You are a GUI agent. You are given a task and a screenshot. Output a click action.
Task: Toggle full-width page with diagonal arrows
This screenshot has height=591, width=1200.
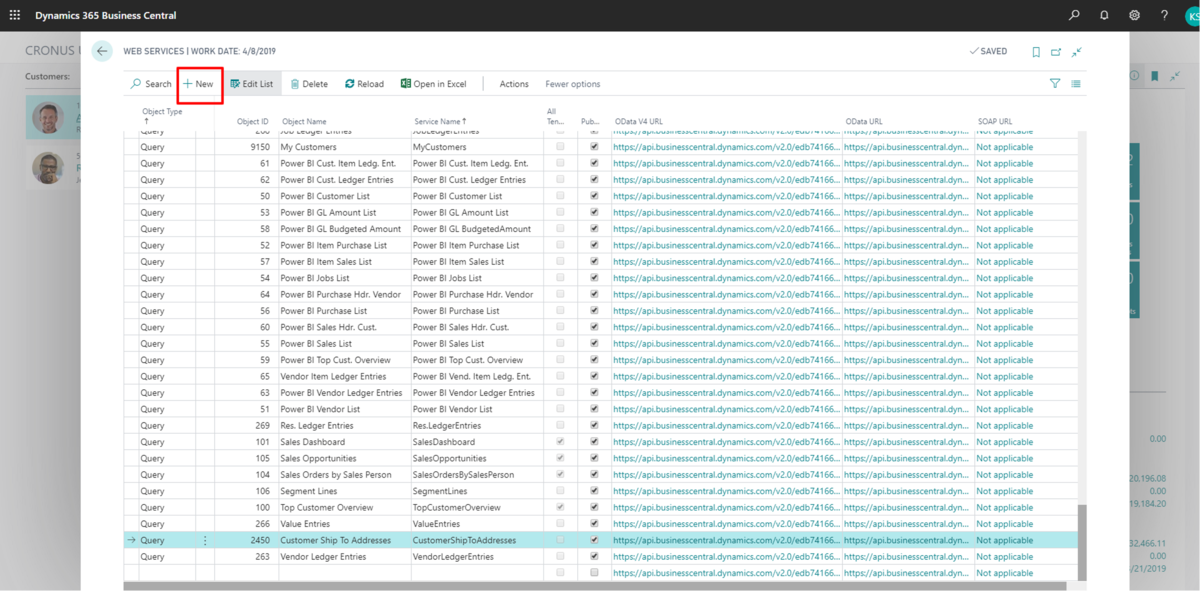point(1077,52)
